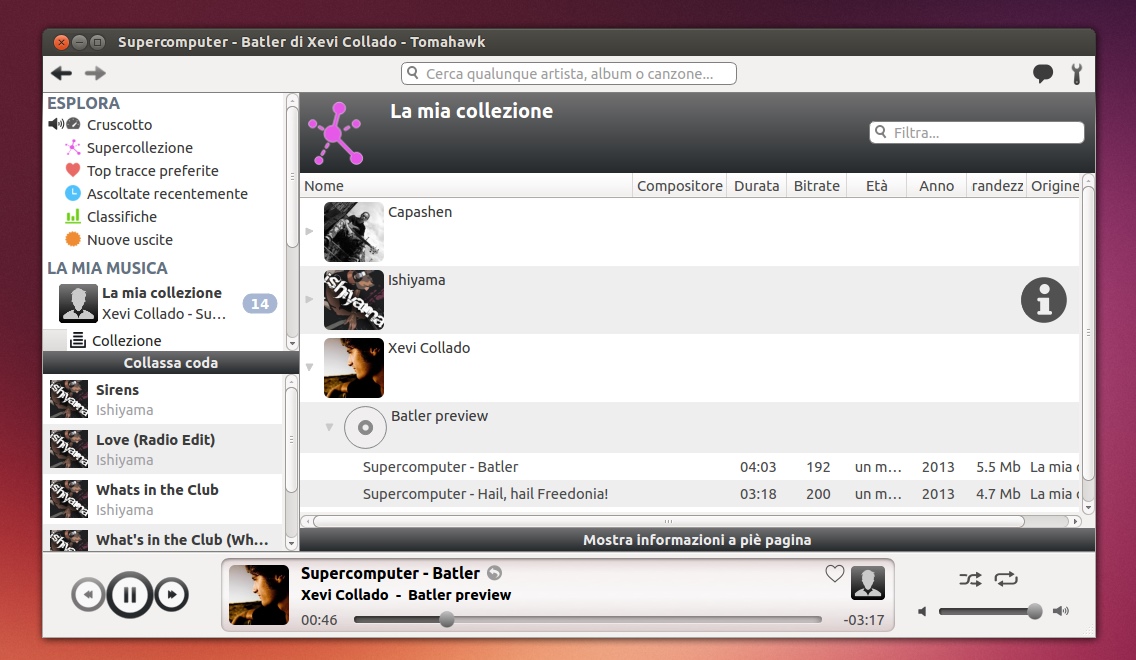Image resolution: width=1136 pixels, height=660 pixels.
Task: Toggle shuffle playback
Action: point(970,579)
